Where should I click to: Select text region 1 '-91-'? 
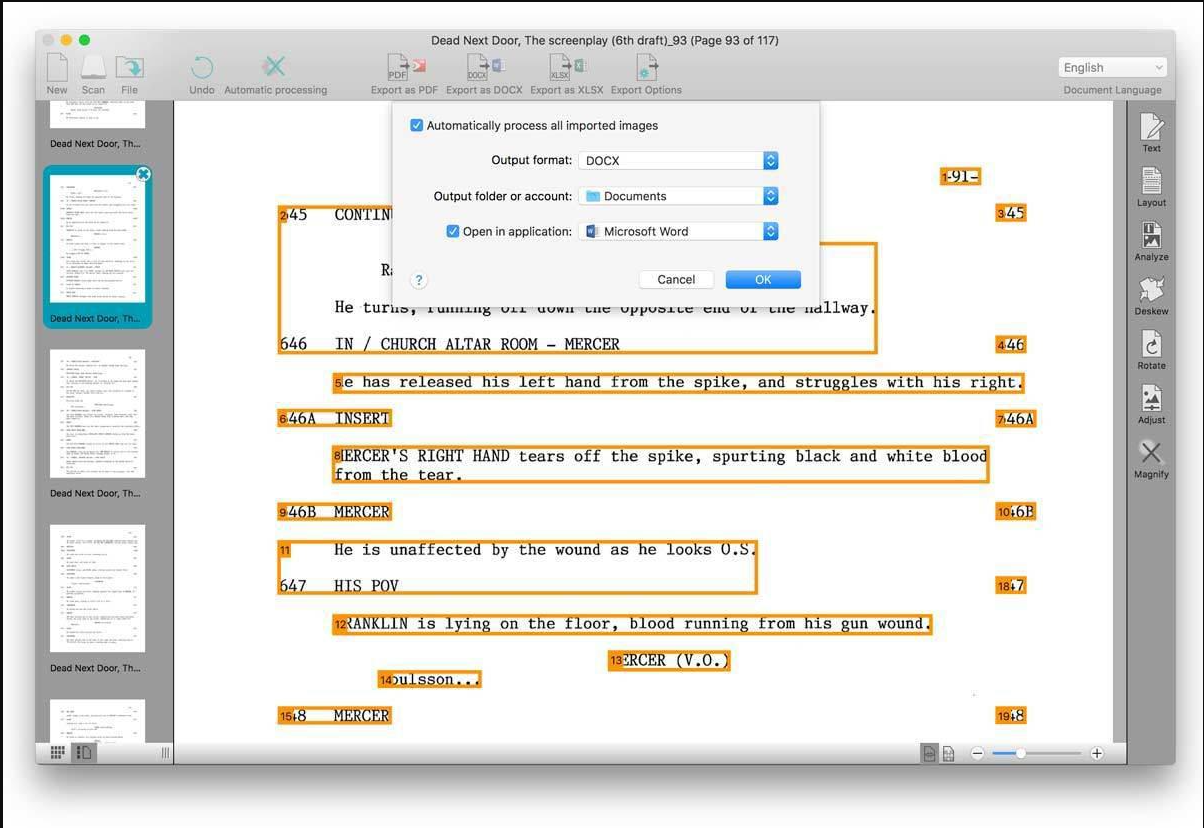pyautogui.click(x=960, y=177)
